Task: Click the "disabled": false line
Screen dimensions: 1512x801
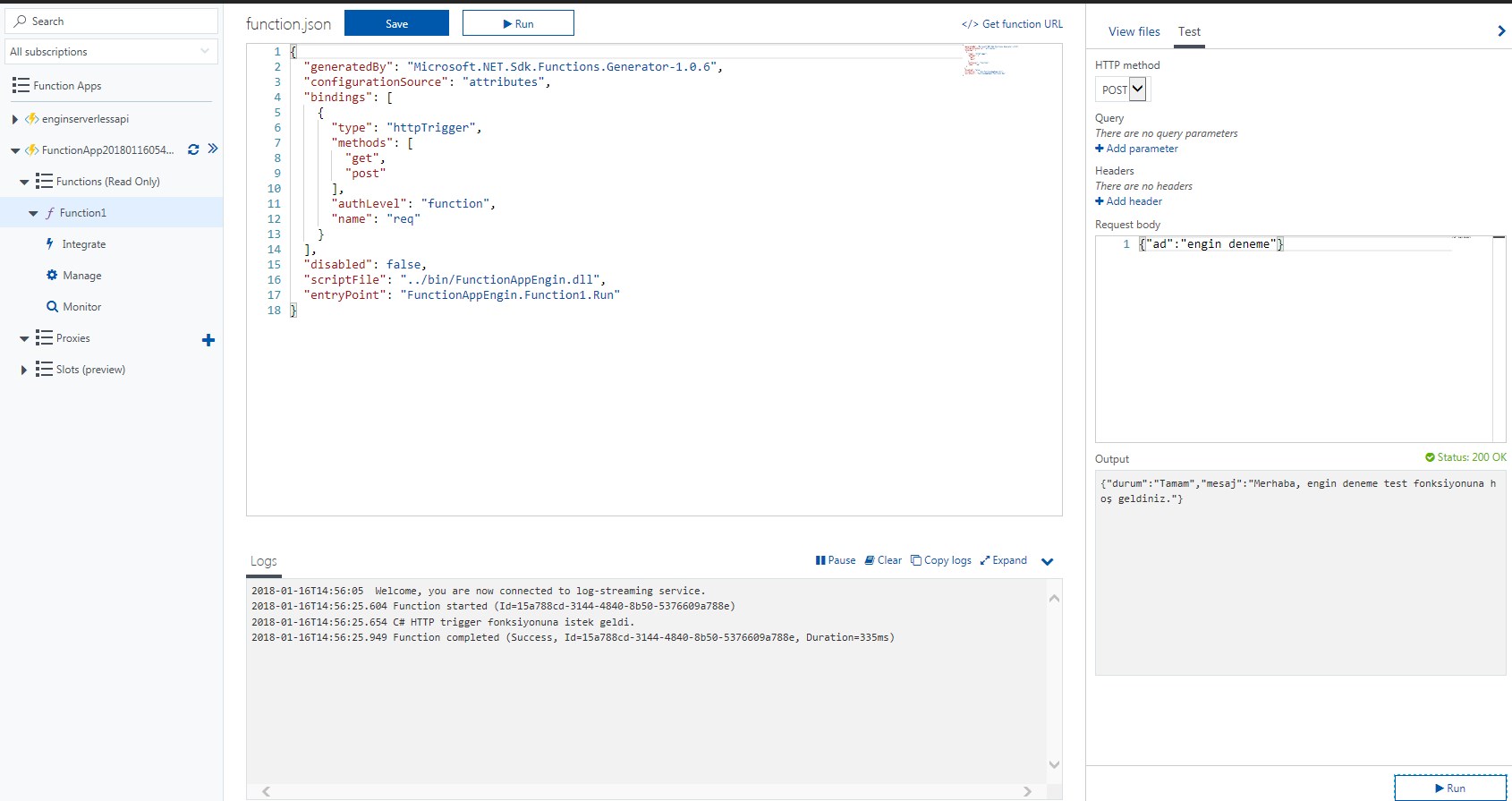Action: pyautogui.click(x=365, y=264)
